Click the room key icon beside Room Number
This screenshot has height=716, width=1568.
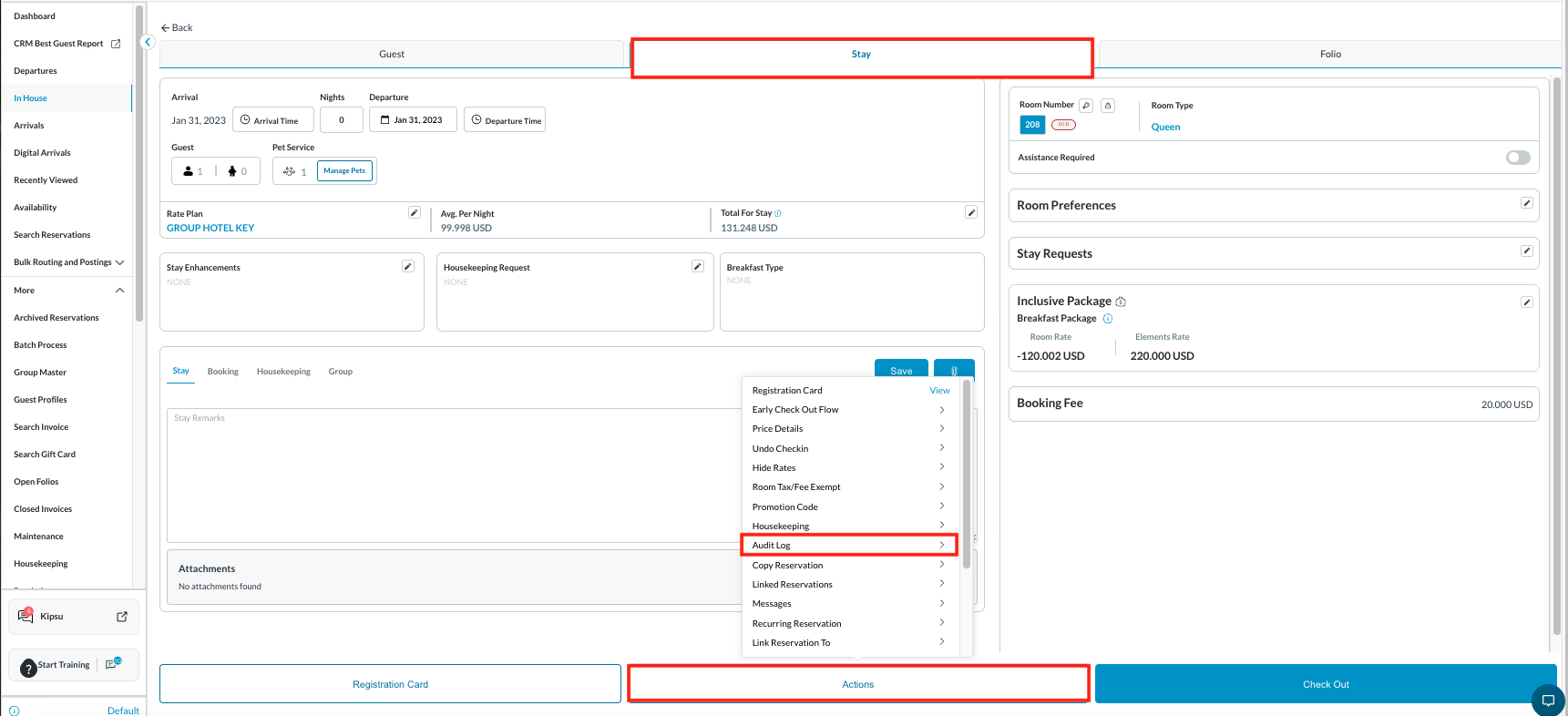[1086, 106]
